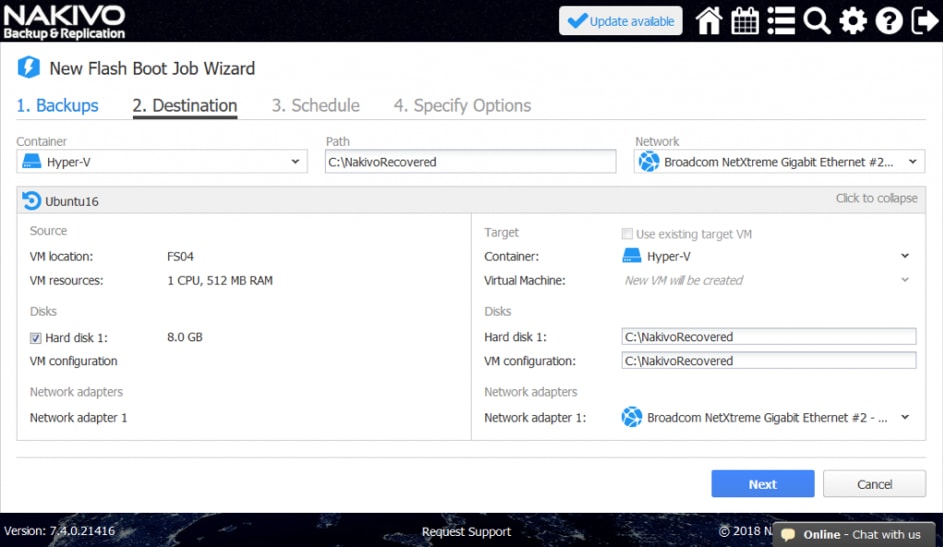
Task: Toggle the Hard disk 1 checkbox
Action: pos(36,338)
